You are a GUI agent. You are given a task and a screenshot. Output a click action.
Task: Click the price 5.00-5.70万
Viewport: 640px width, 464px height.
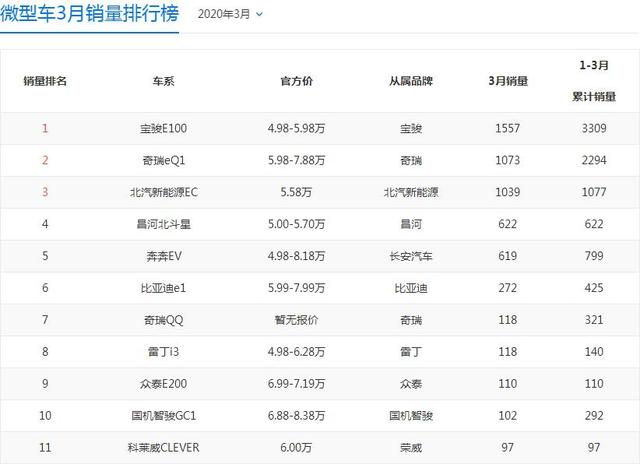pyautogui.click(x=296, y=224)
